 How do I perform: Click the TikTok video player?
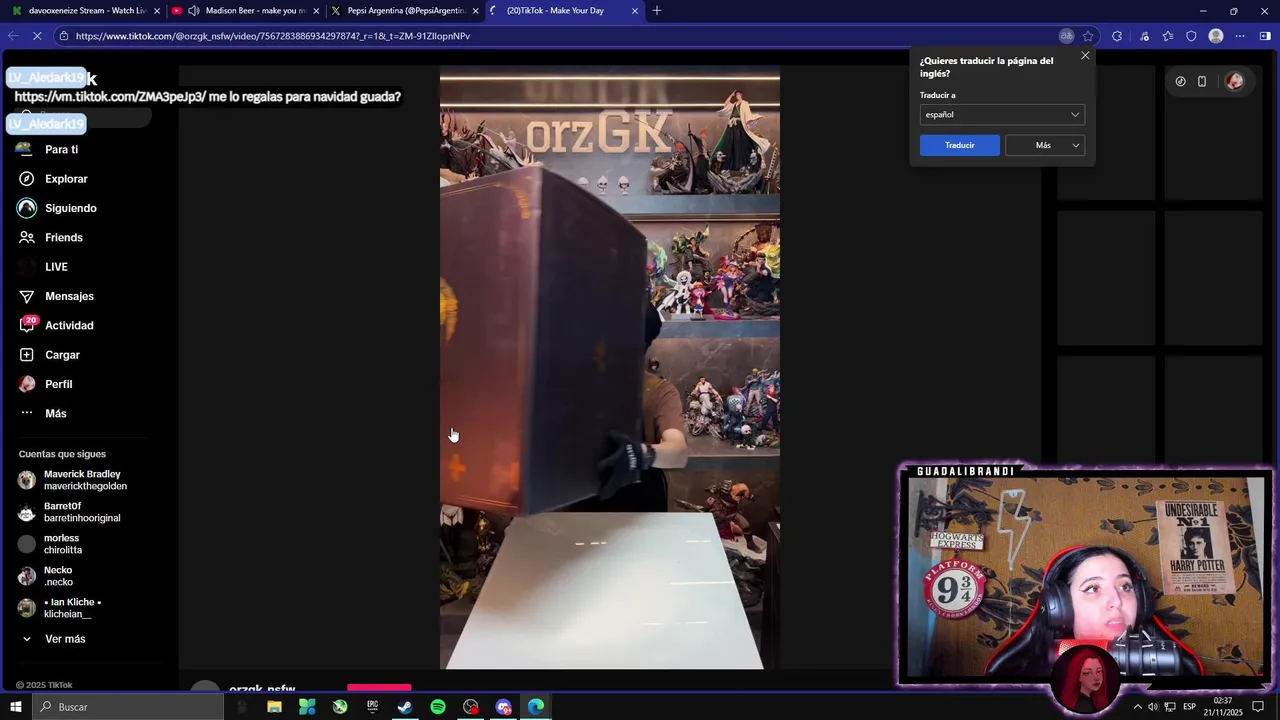click(610, 367)
